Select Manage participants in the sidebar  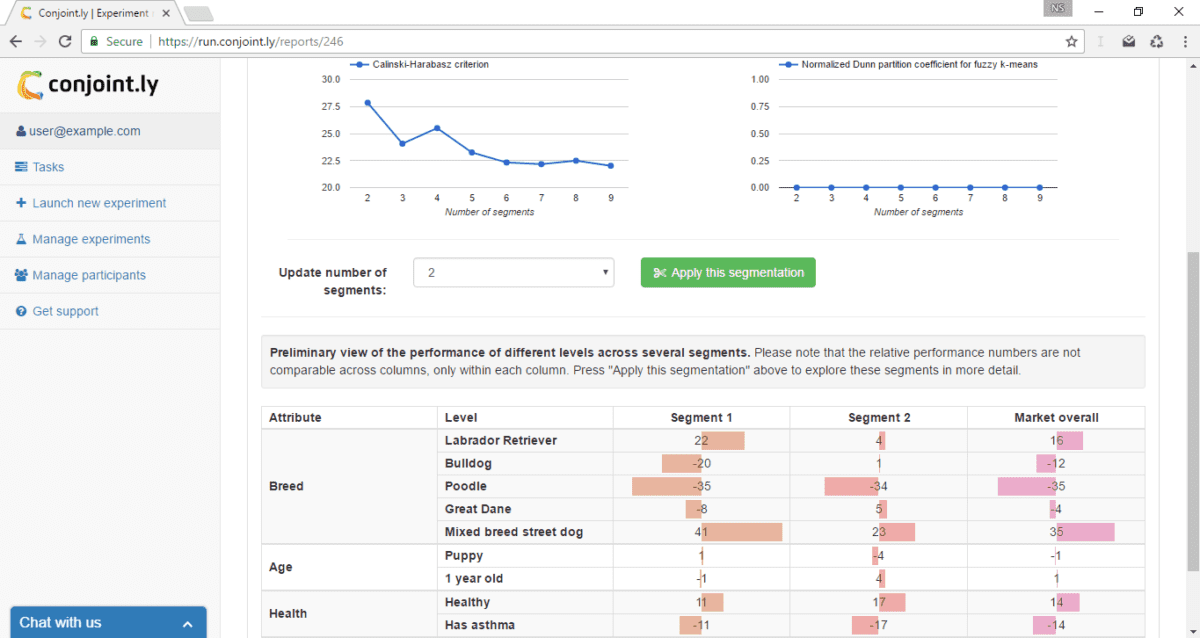[x=88, y=275]
